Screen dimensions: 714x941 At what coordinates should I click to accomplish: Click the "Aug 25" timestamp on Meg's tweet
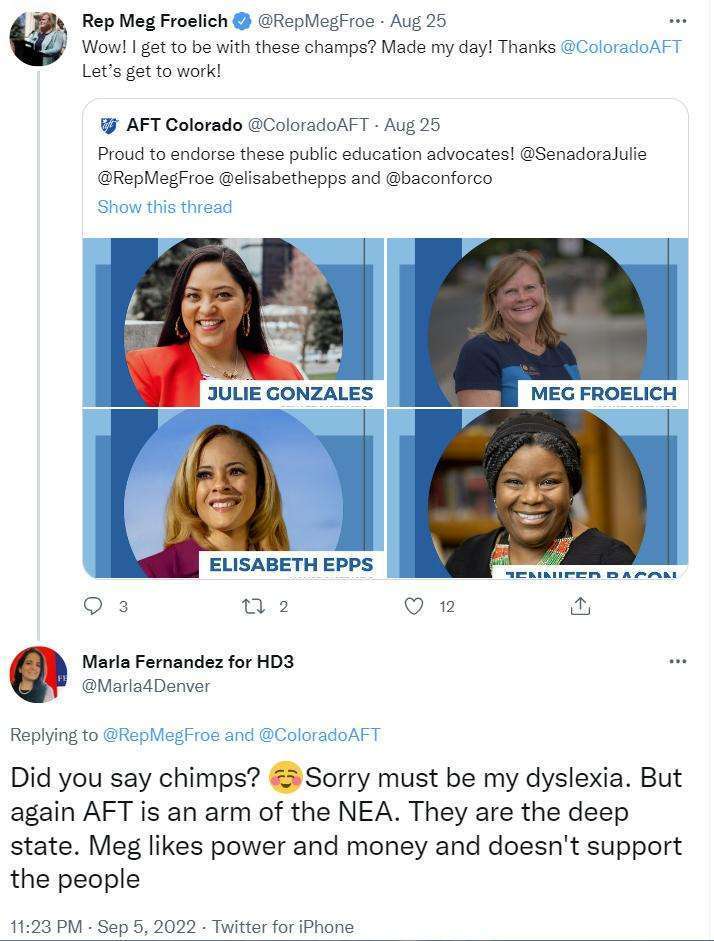[419, 21]
